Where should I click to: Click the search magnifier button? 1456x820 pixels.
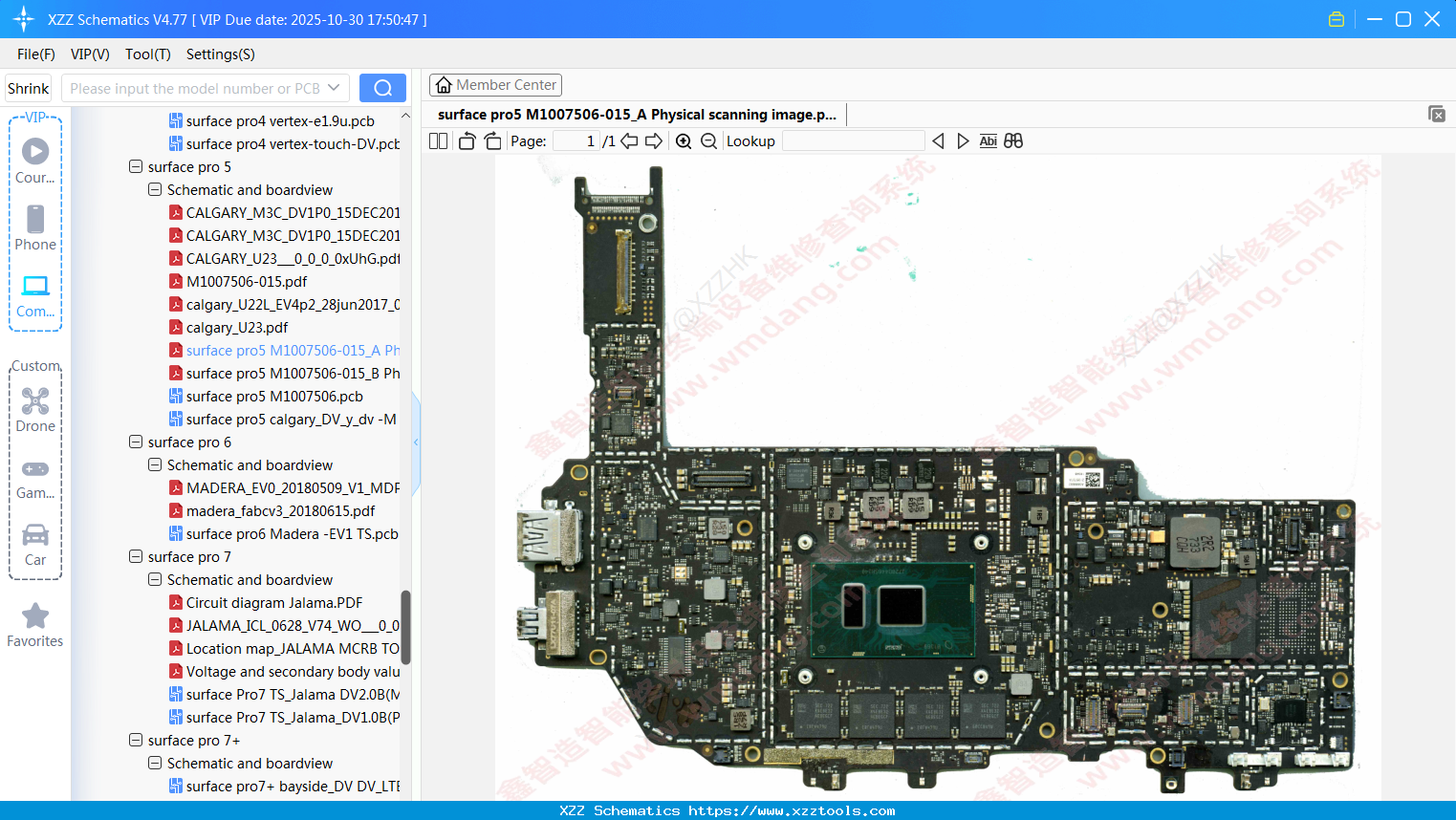coord(382,88)
